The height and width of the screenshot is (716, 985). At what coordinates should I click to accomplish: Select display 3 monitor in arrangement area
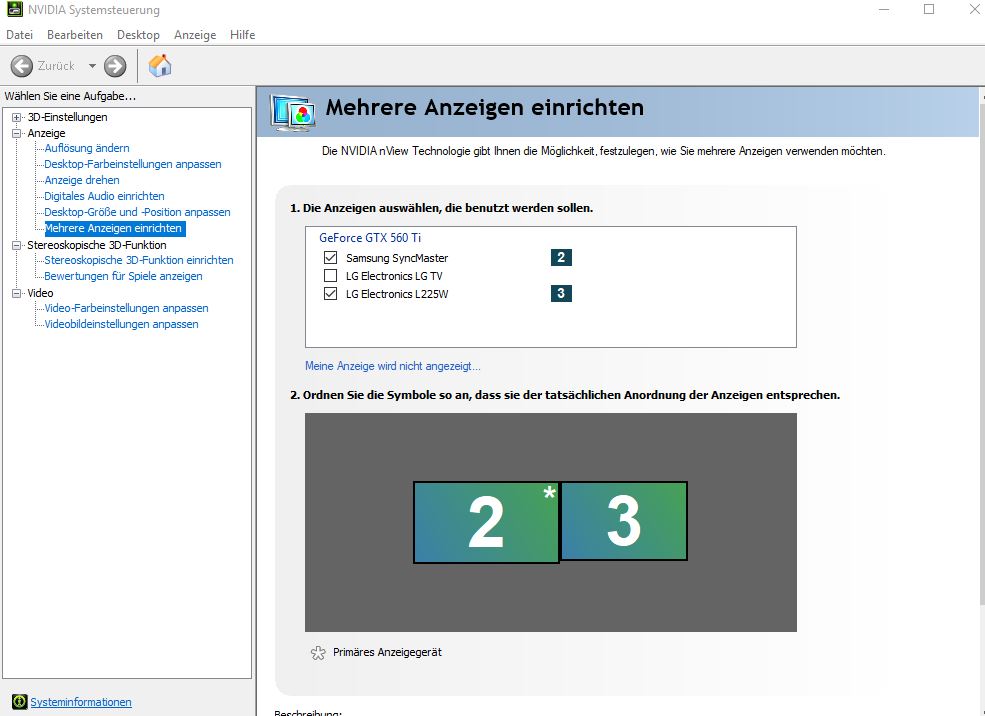click(624, 521)
